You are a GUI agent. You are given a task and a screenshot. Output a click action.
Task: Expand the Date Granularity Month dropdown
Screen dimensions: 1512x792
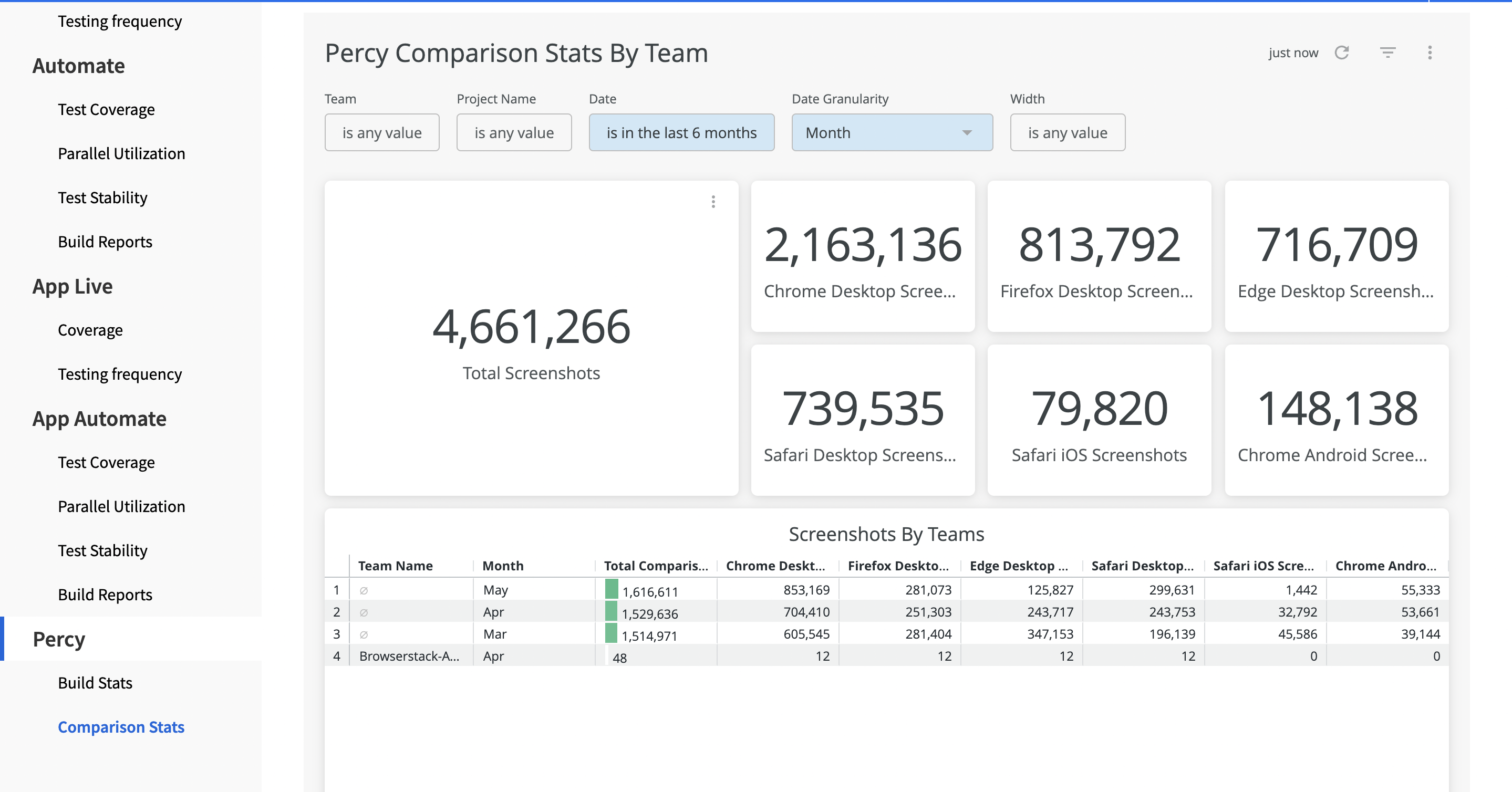[x=892, y=132]
